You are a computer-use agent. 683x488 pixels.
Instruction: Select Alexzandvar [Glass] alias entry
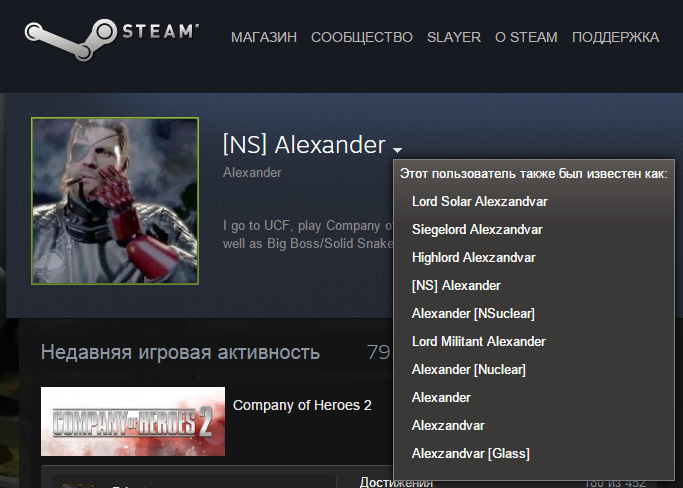tap(470, 453)
